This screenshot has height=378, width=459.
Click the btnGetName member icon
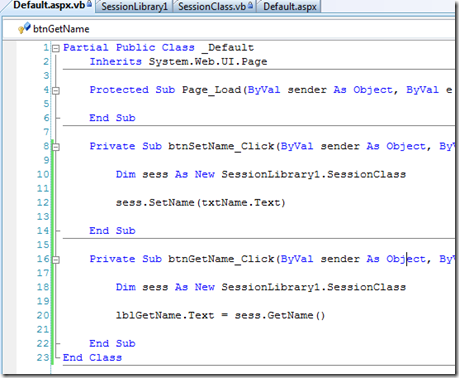(24, 28)
